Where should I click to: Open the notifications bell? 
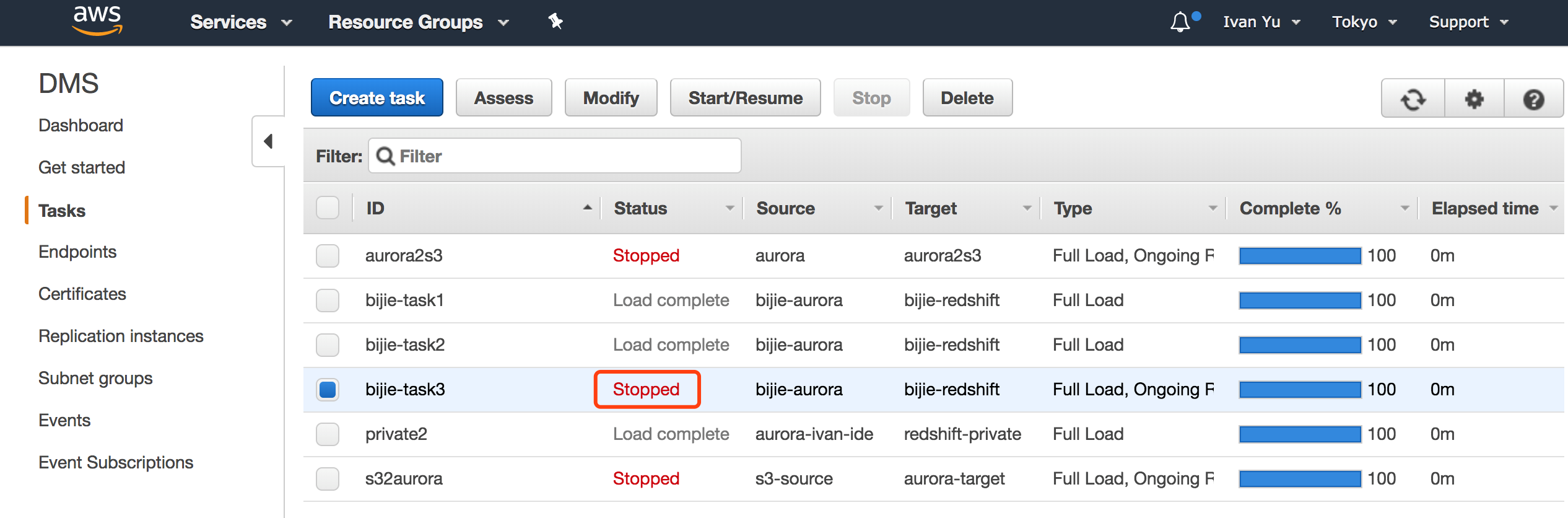1180,22
